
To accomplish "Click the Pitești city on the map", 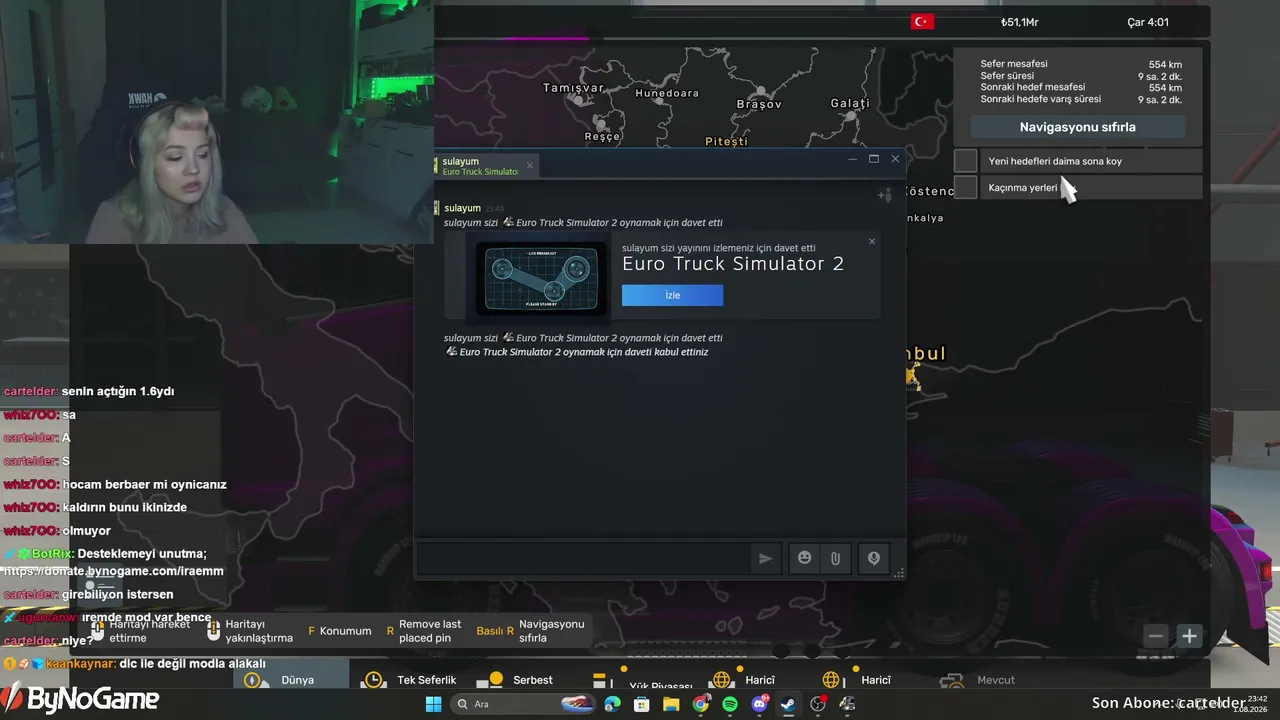I will click(726, 141).
